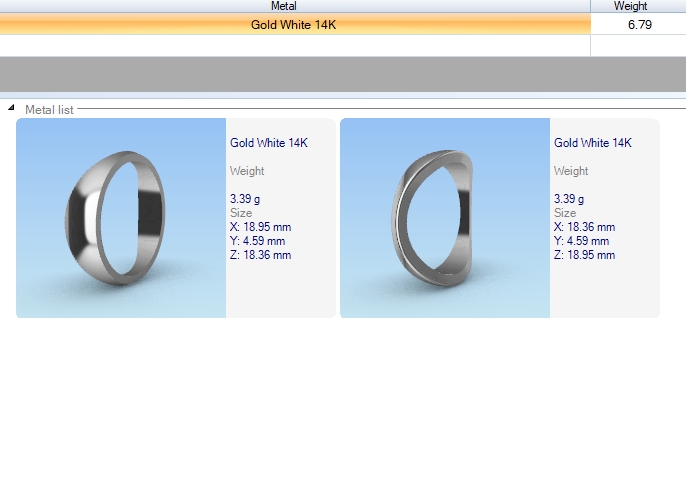The height and width of the screenshot is (499, 686).
Task: Click the gray band below the table
Action: (343, 74)
